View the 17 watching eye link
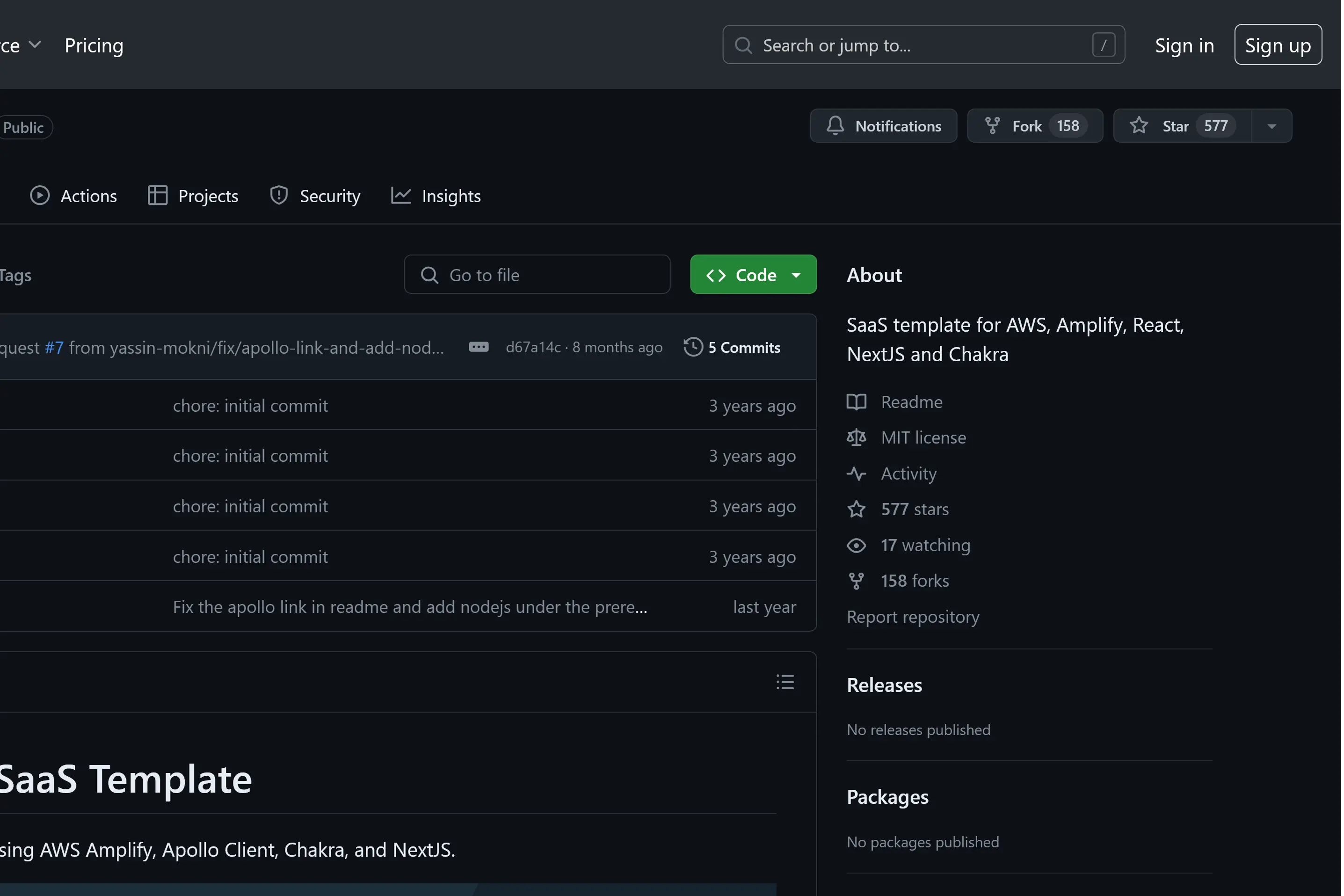This screenshot has height=896, width=1344. pos(925,545)
